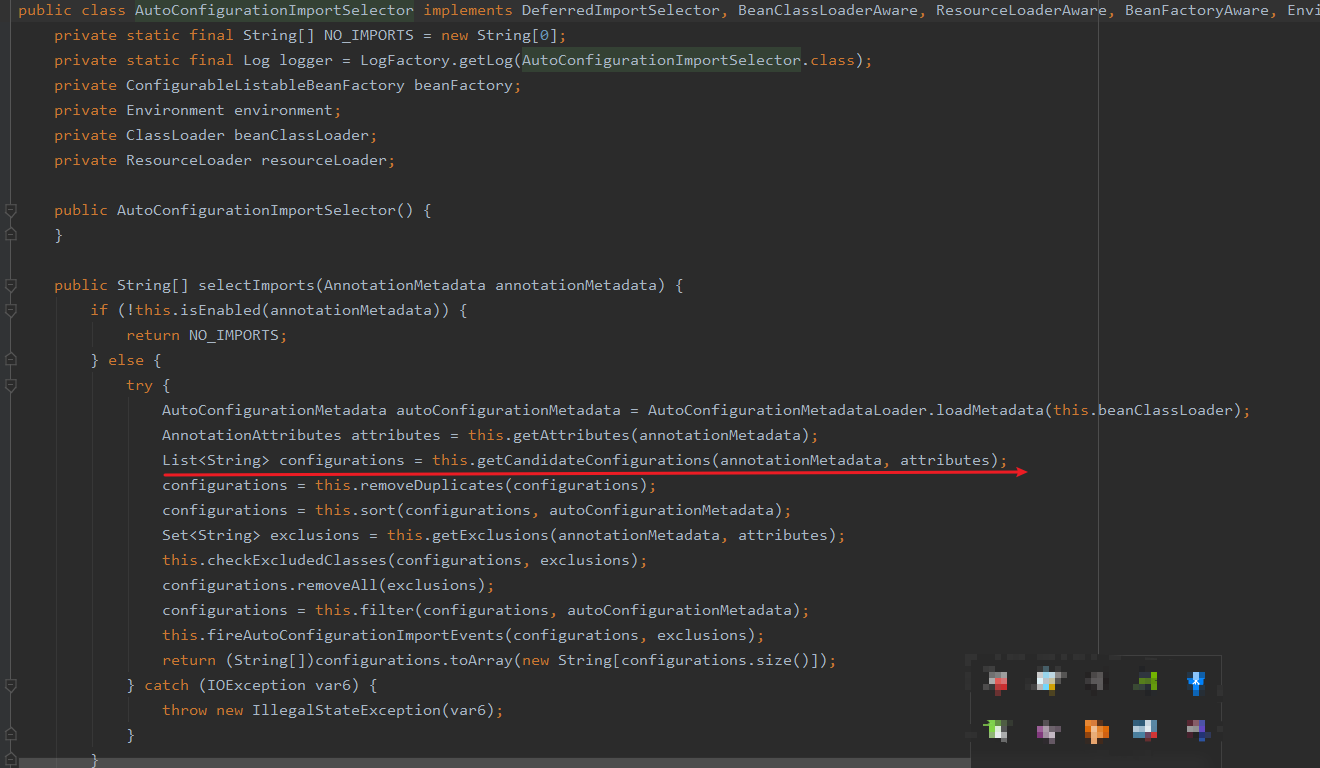Collapse the selectImports method fold marker
Image resolution: width=1320 pixels, height=768 pixels.
10,285
